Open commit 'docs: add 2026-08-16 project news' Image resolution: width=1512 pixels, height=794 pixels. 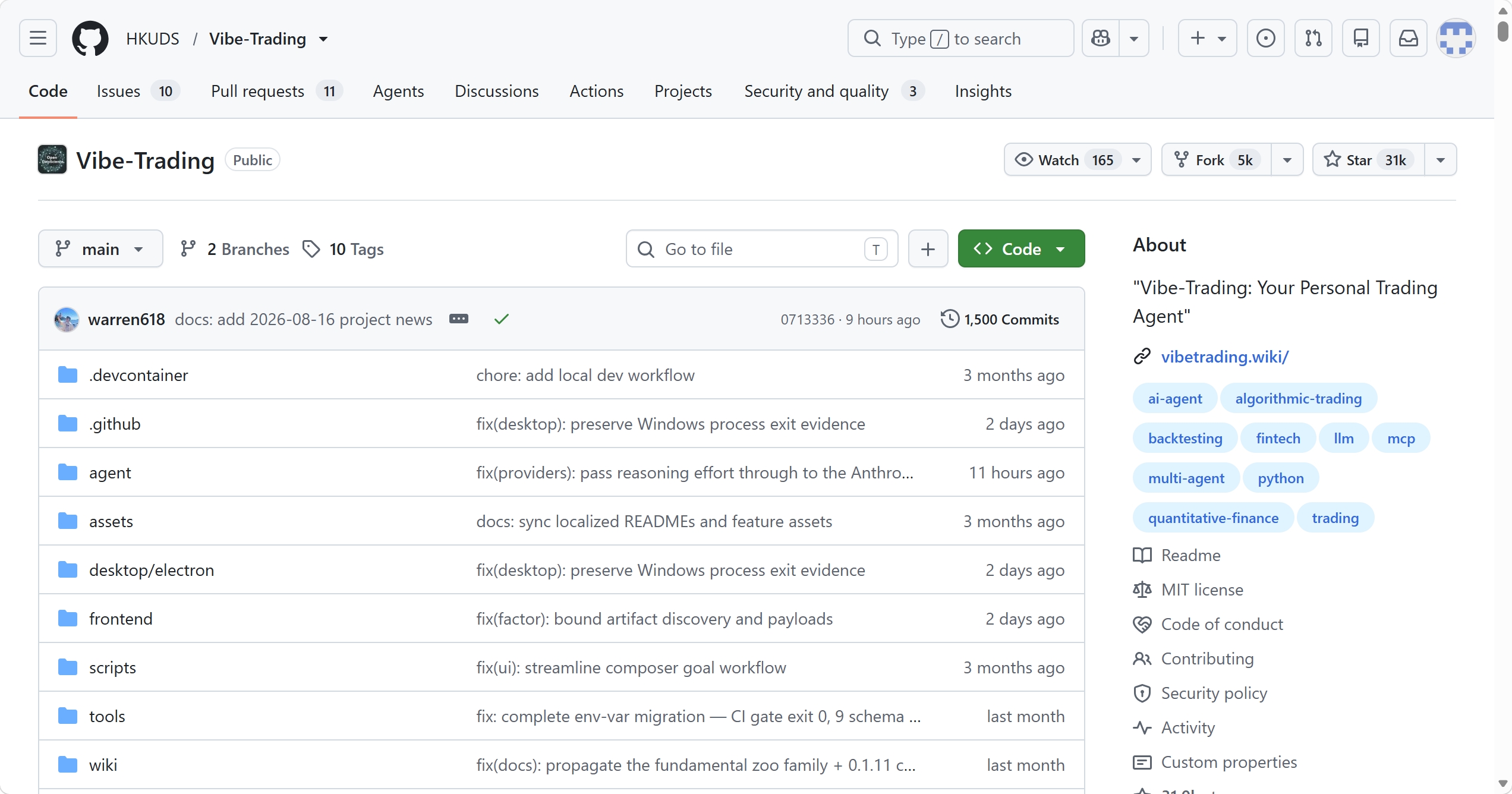pyautogui.click(x=304, y=319)
